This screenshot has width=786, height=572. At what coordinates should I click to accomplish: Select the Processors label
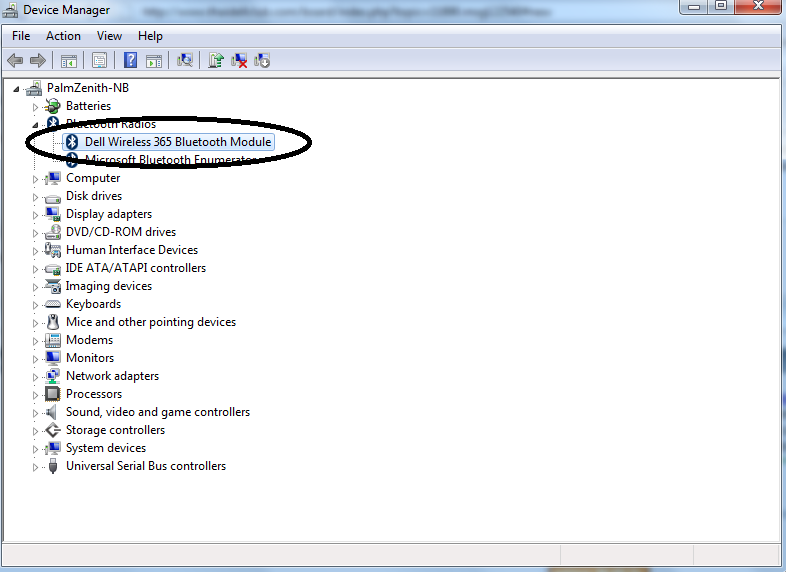[x=94, y=394]
